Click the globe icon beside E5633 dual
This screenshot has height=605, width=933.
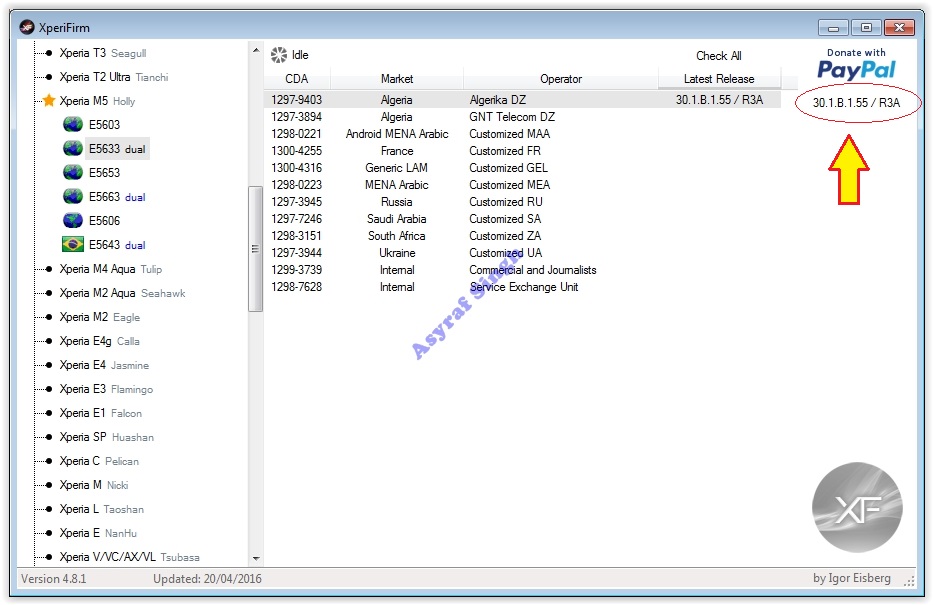tap(73, 148)
